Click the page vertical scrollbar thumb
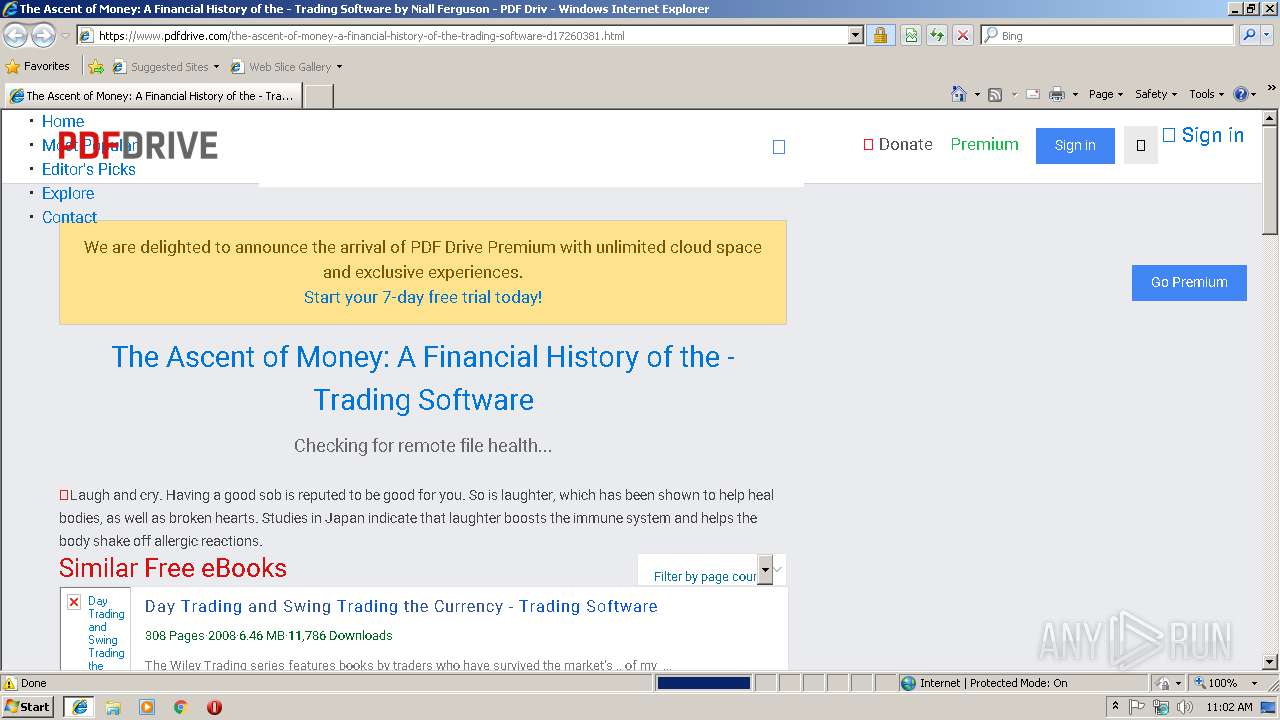The height and width of the screenshot is (720, 1280). (1270, 180)
